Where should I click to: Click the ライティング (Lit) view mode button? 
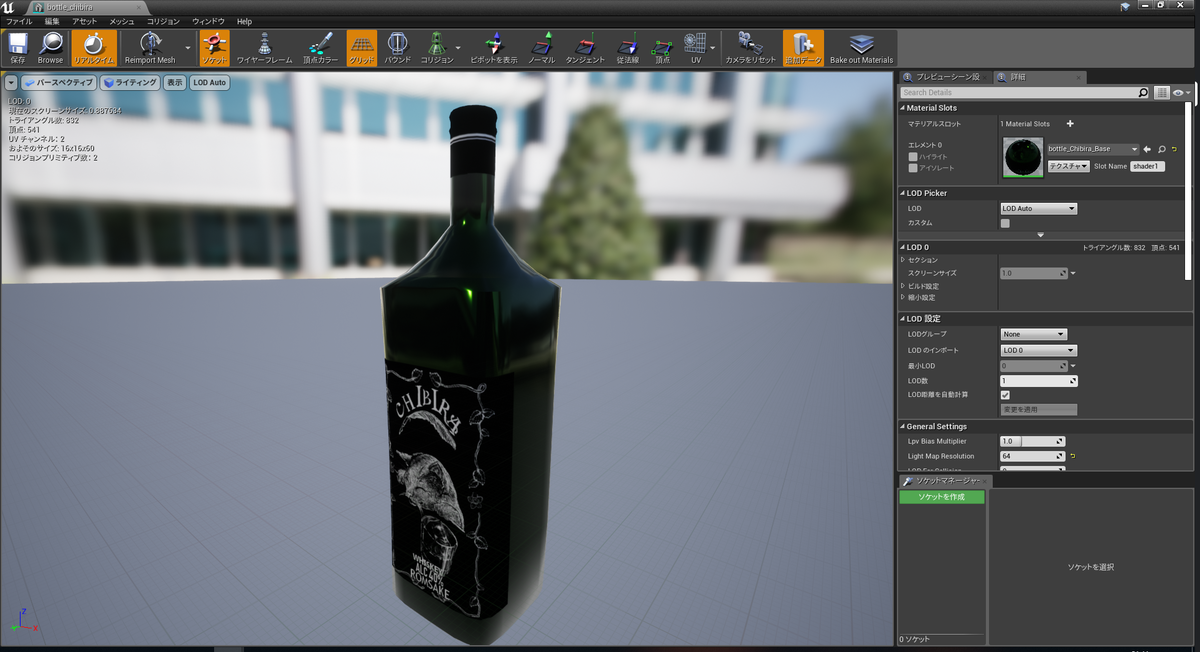(130, 82)
